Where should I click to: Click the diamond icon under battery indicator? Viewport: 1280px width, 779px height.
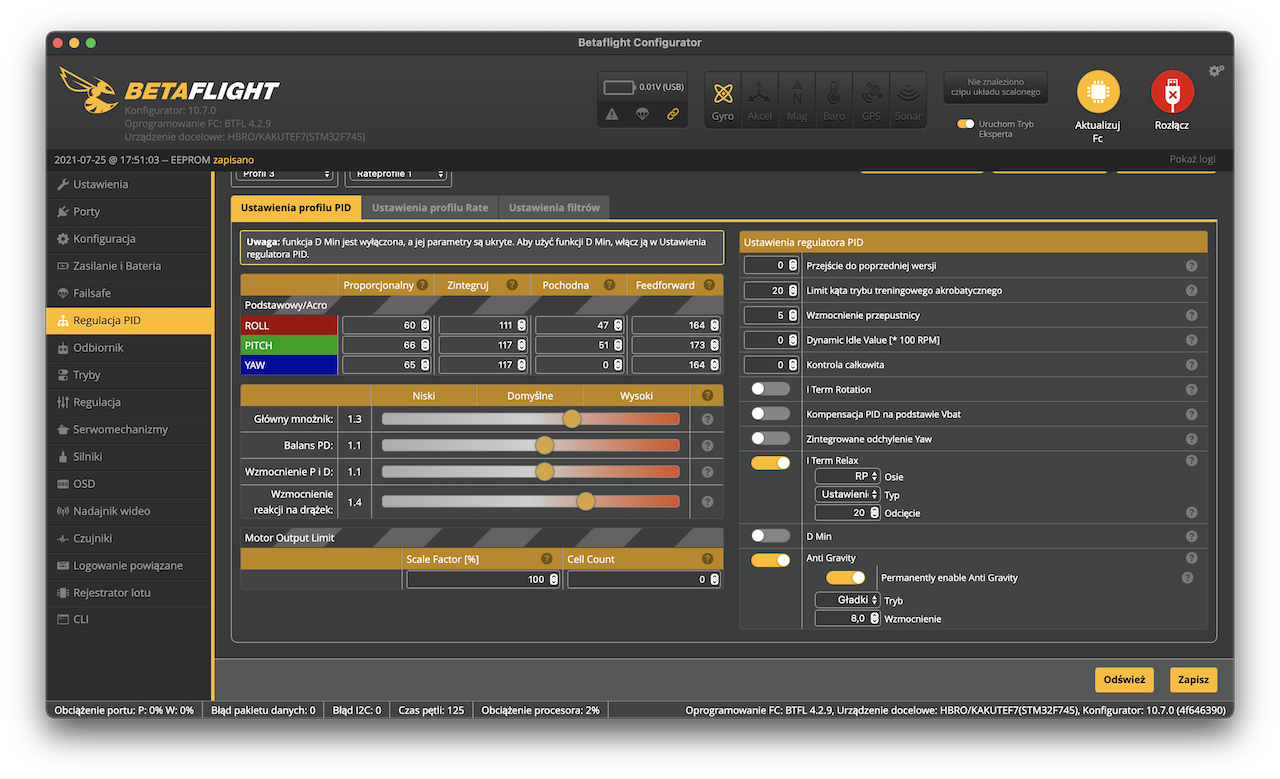point(643,114)
